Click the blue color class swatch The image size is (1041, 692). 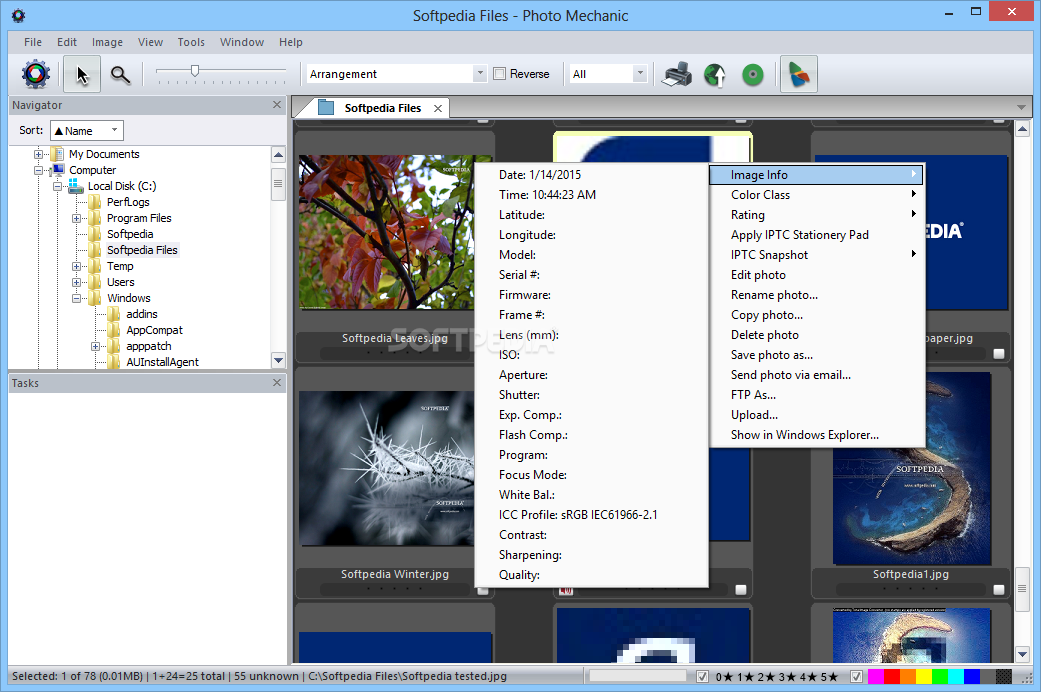point(971,677)
